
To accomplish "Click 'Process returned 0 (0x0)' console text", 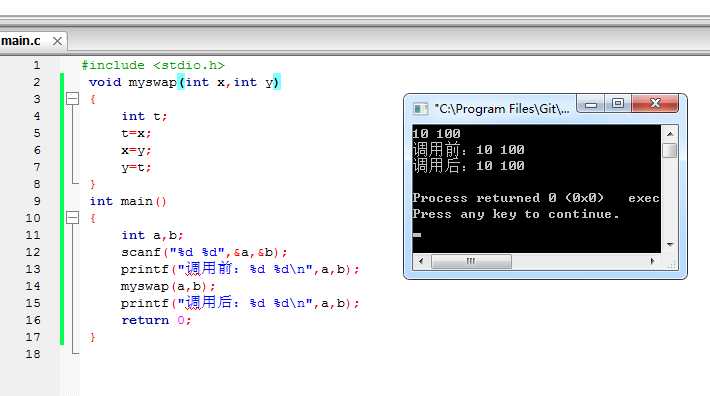I will pyautogui.click(x=508, y=198).
